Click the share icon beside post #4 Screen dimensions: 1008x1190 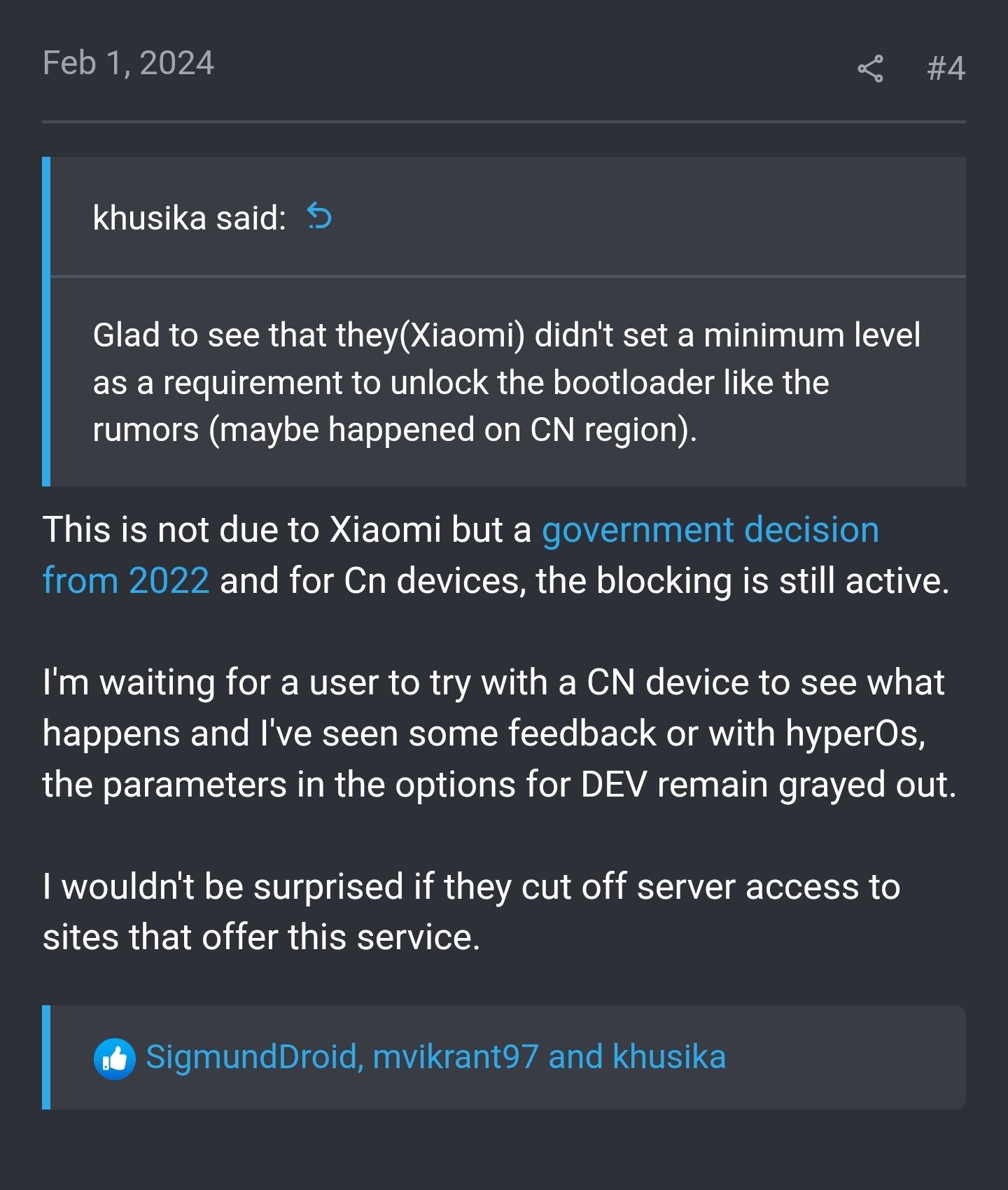tap(870, 69)
